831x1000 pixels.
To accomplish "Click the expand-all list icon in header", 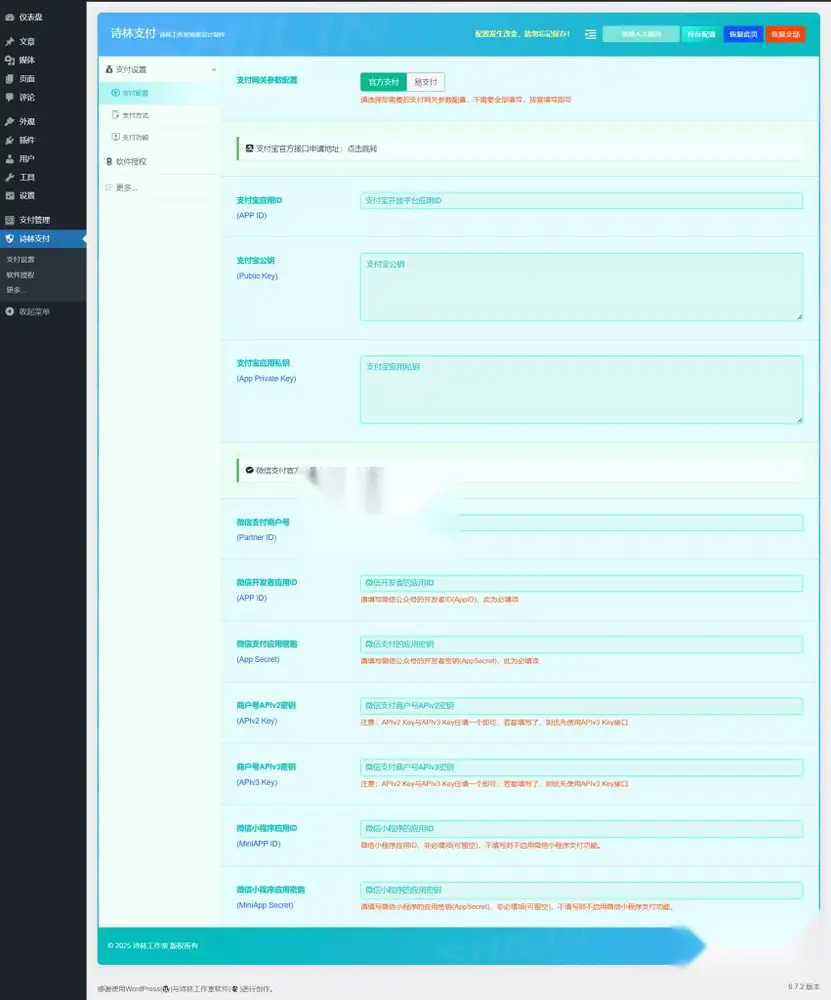I will point(591,34).
